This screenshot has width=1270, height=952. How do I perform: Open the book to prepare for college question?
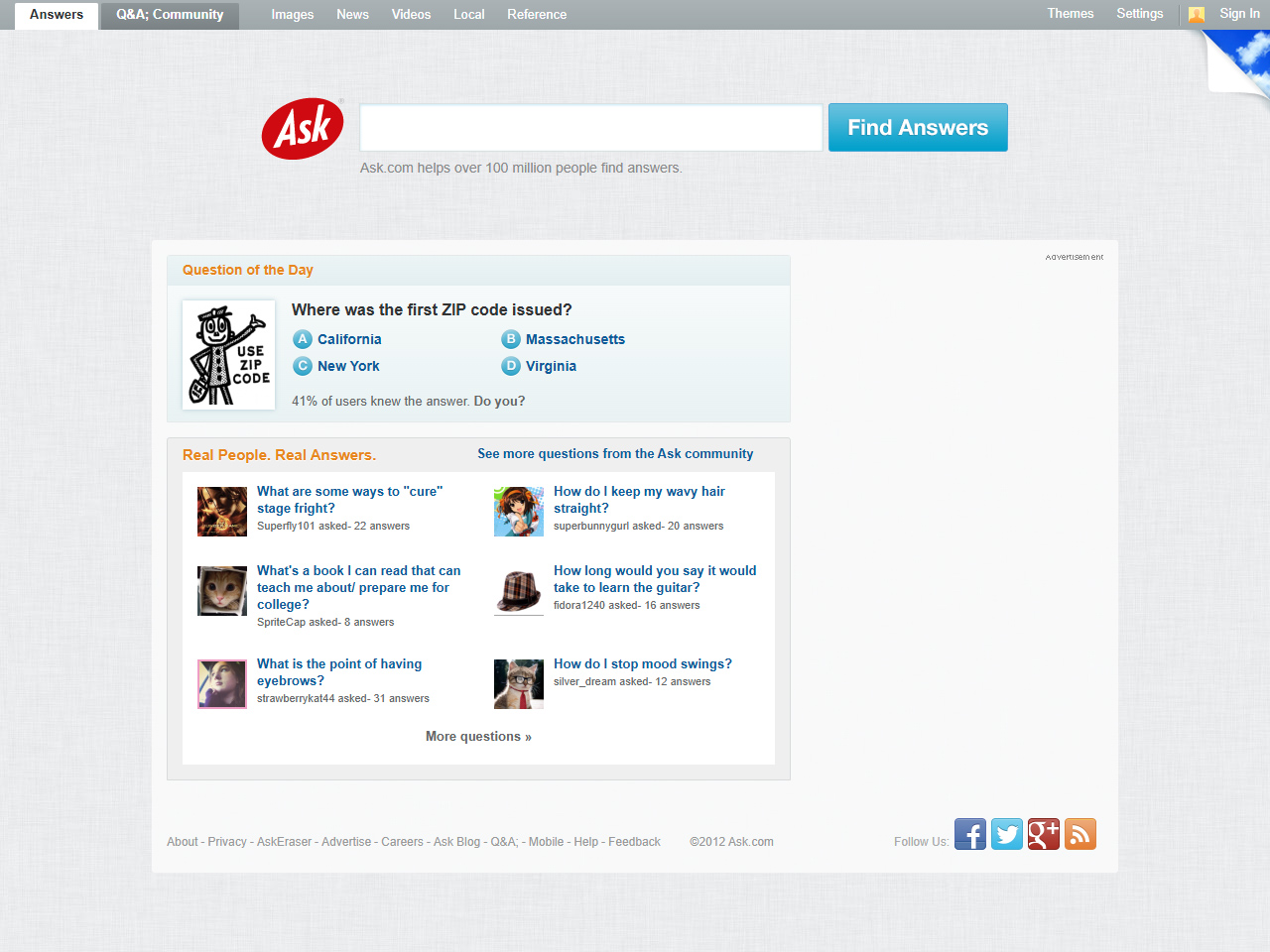click(359, 588)
